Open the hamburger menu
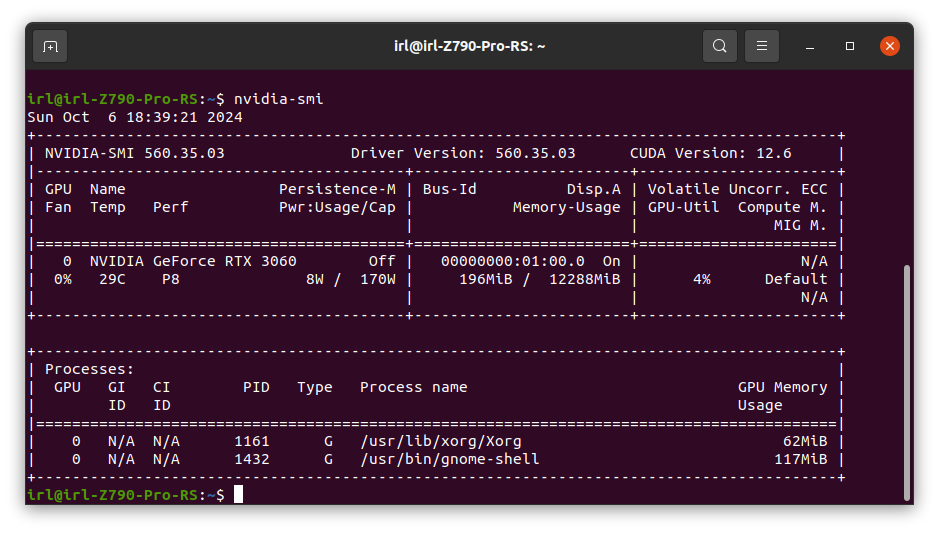Image resolution: width=939 pixels, height=533 pixels. pyautogui.click(x=762, y=46)
